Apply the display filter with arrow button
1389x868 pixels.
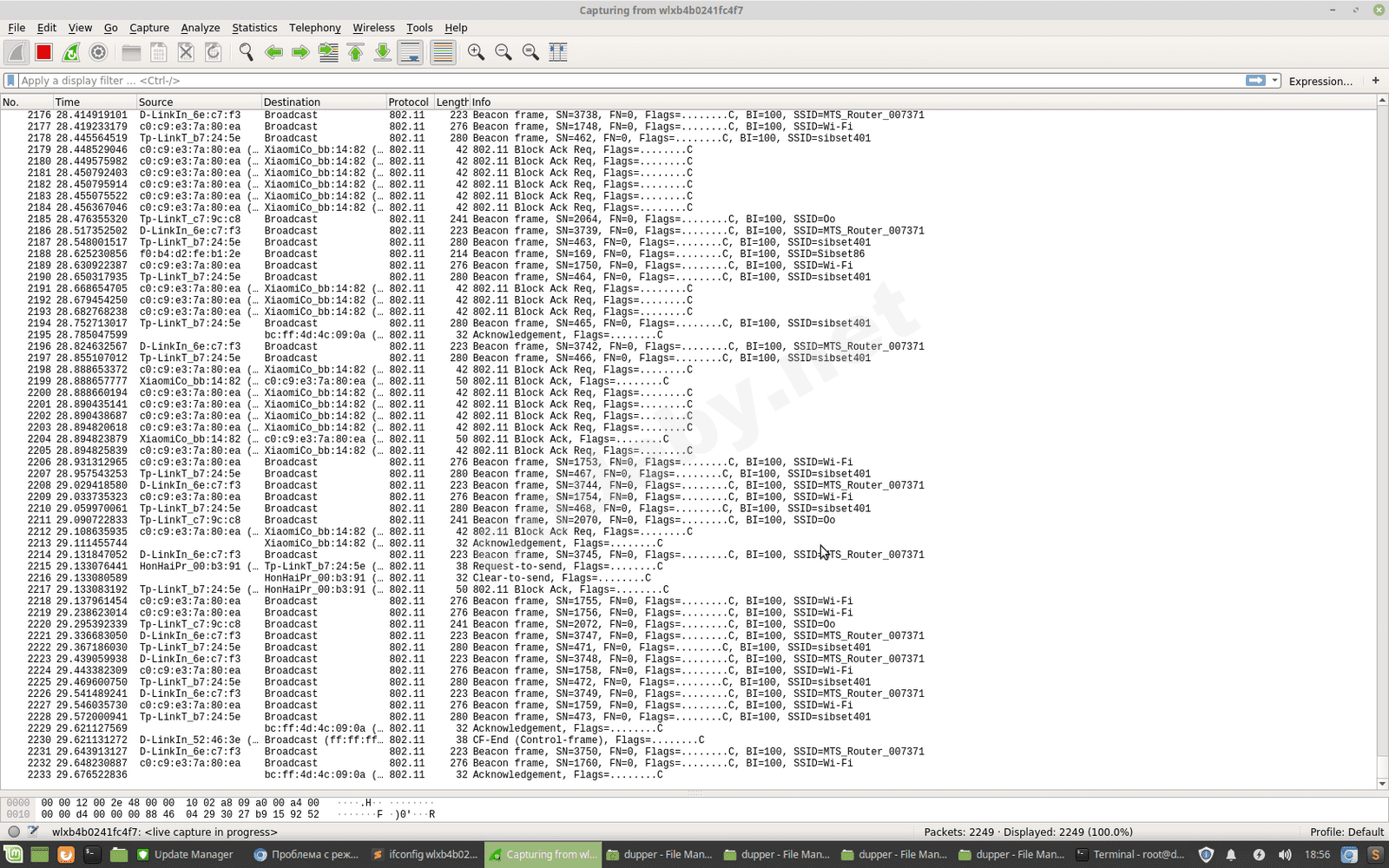(x=1255, y=81)
